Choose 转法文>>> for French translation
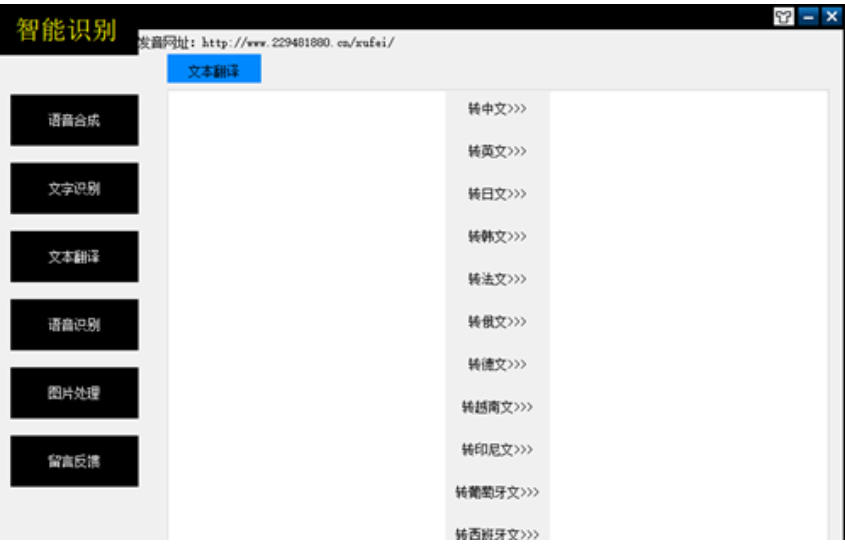This screenshot has height=546, width=845. click(x=497, y=280)
